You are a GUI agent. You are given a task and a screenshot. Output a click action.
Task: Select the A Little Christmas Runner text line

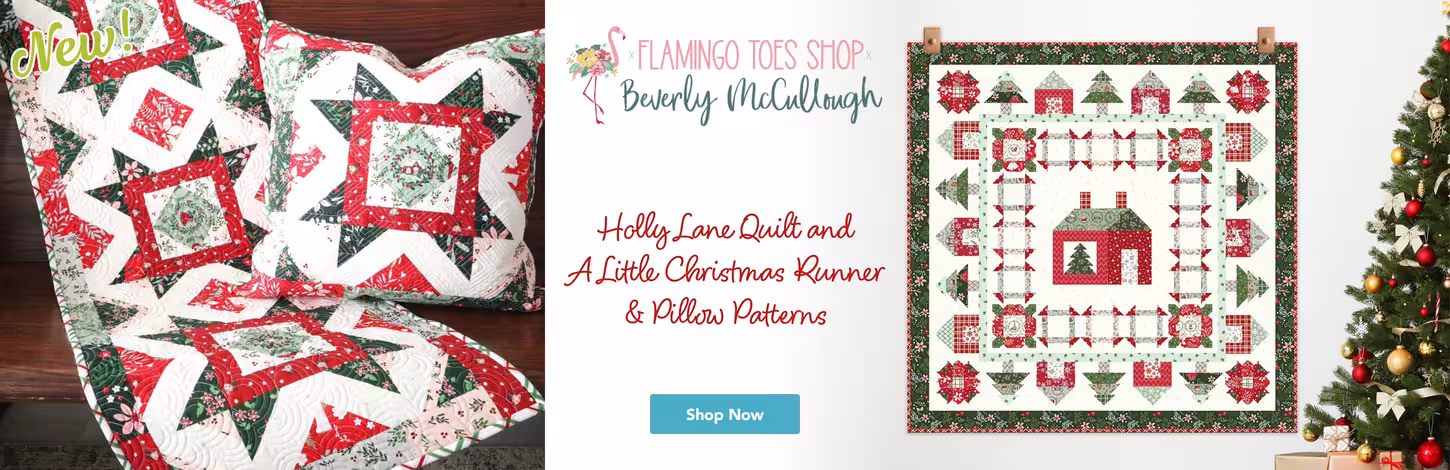[x=723, y=272]
